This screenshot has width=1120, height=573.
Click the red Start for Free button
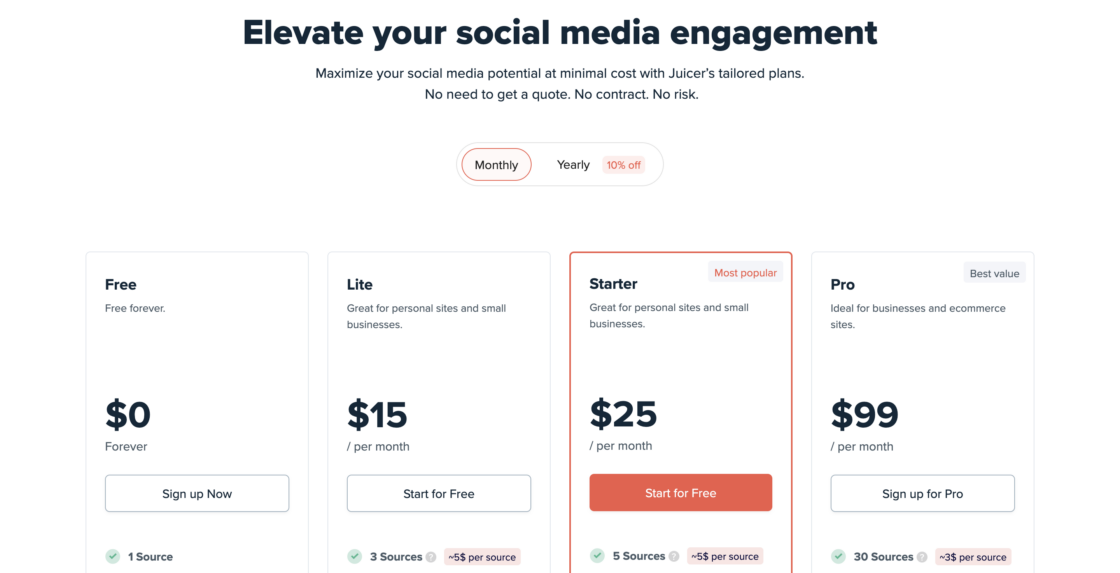click(x=681, y=493)
